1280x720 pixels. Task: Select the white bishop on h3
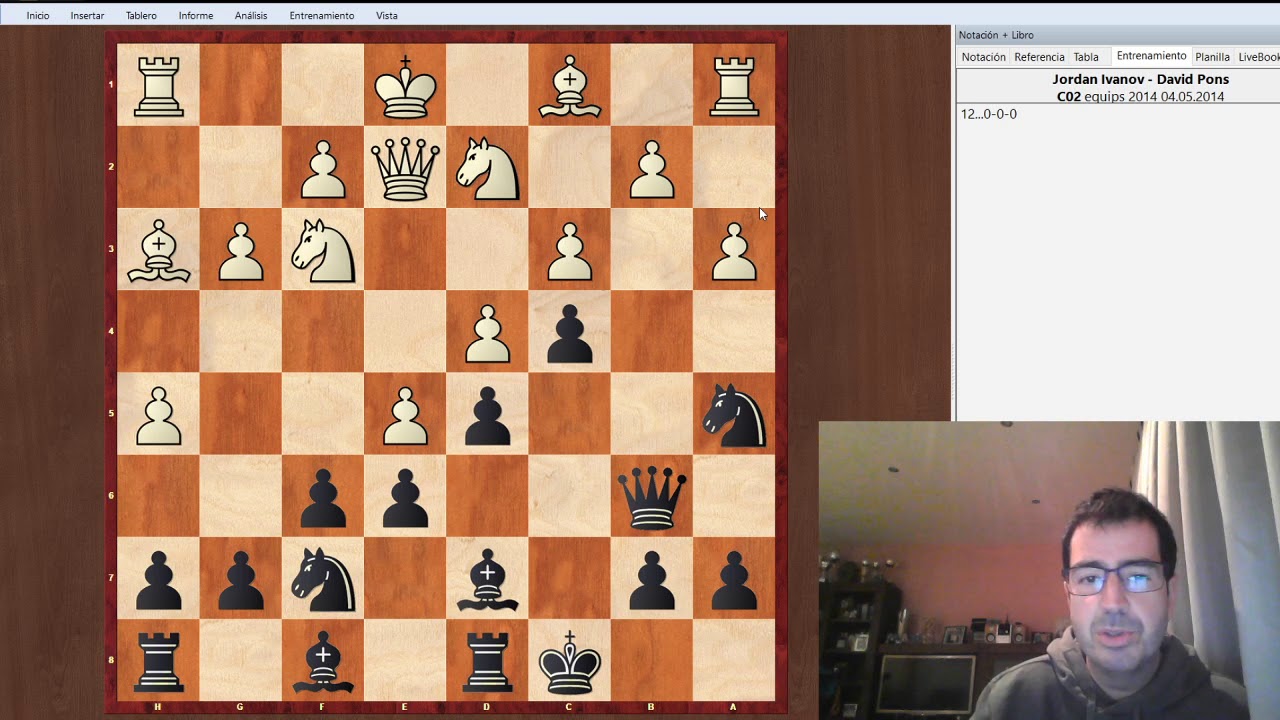pos(158,252)
